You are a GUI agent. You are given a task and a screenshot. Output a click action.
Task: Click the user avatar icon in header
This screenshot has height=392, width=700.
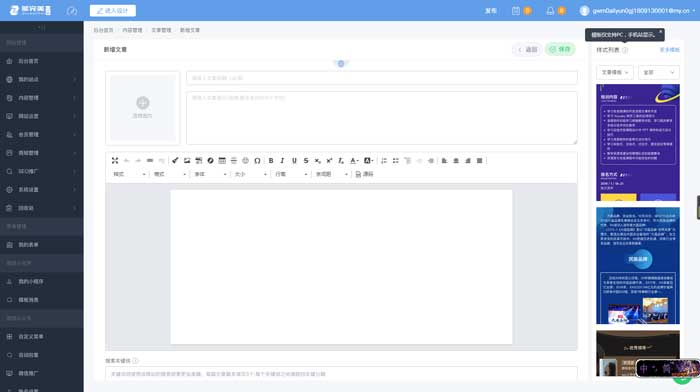tap(584, 11)
